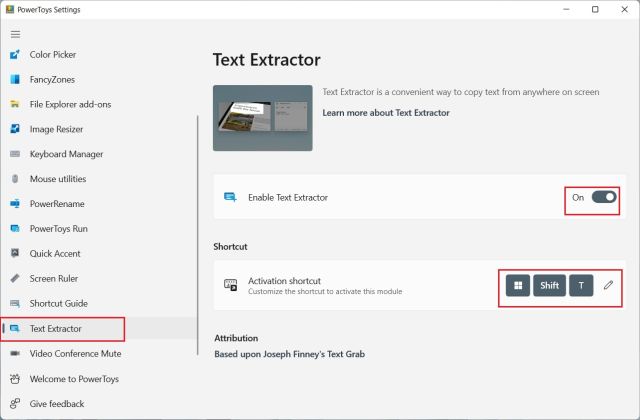Viewport: 640px width, 420px height.
Task: Minimize the PowerToys Settings window
Action: click(566, 9)
